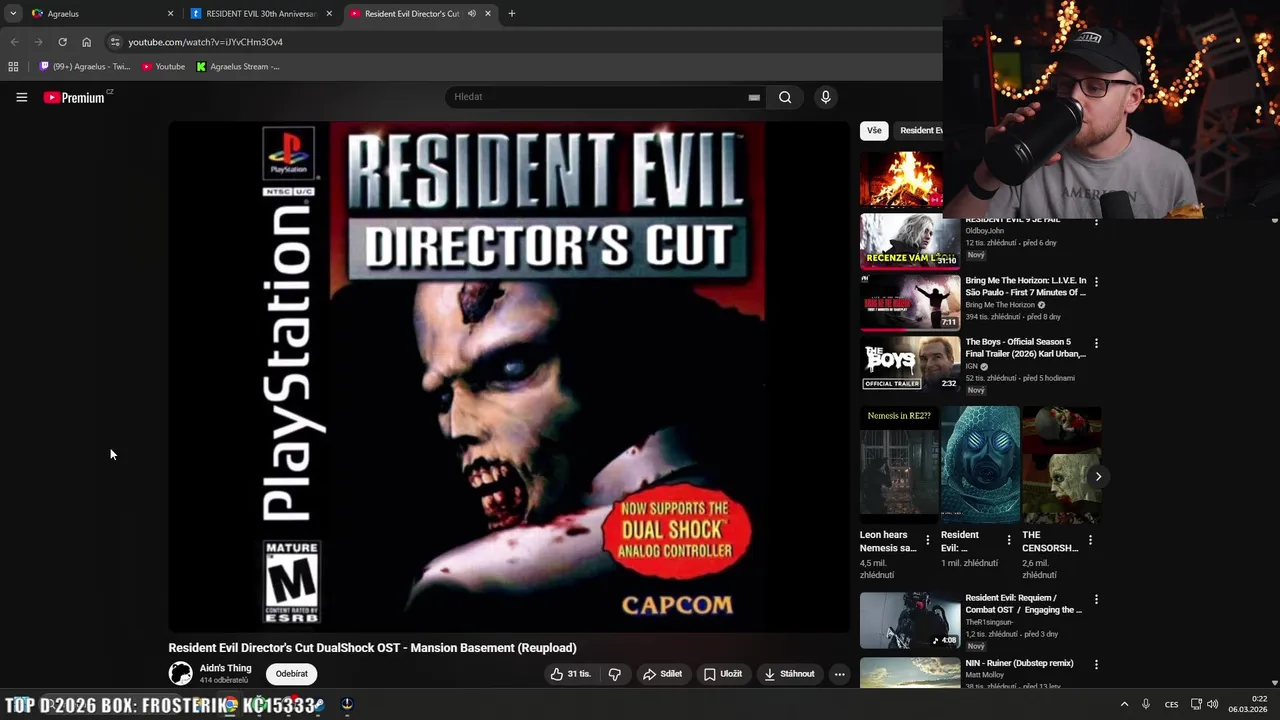Viewport: 1280px width, 720px height.
Task: View site information icon in address bar
Action: (x=115, y=42)
